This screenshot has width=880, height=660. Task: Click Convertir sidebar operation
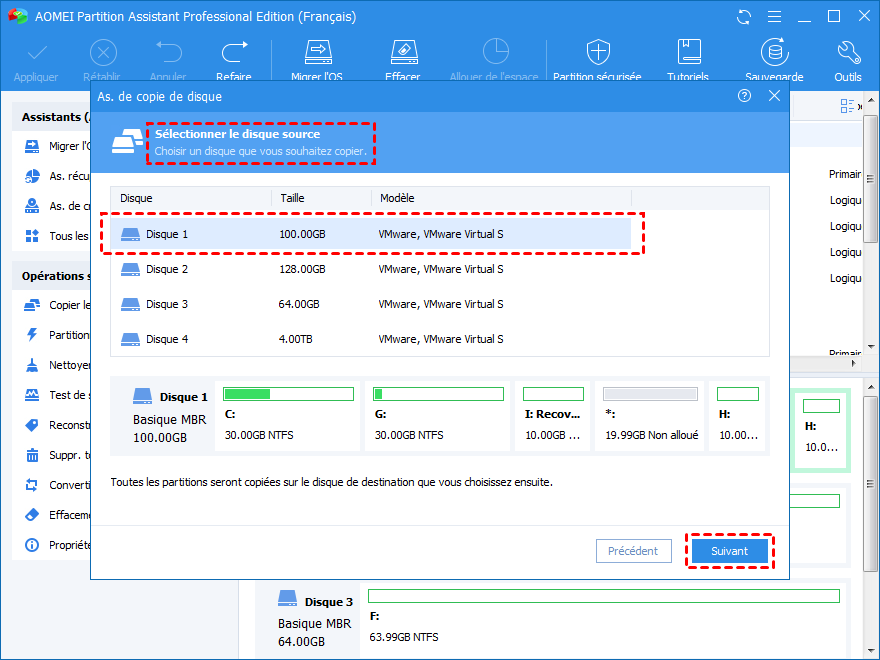57,485
